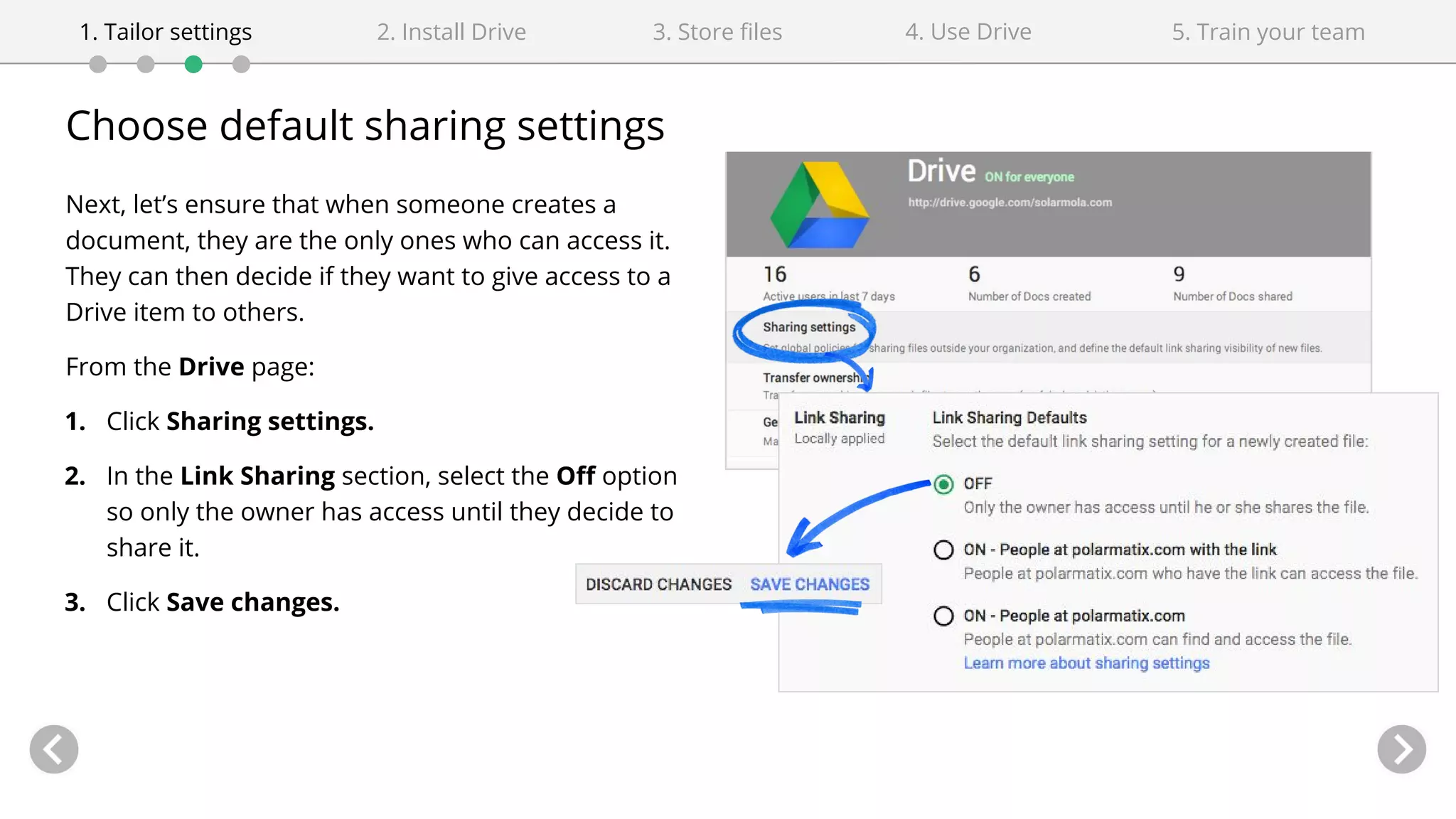Jump to first progress dot under Tailor settings
Screen dimensions: 1456x819
tap(98, 65)
